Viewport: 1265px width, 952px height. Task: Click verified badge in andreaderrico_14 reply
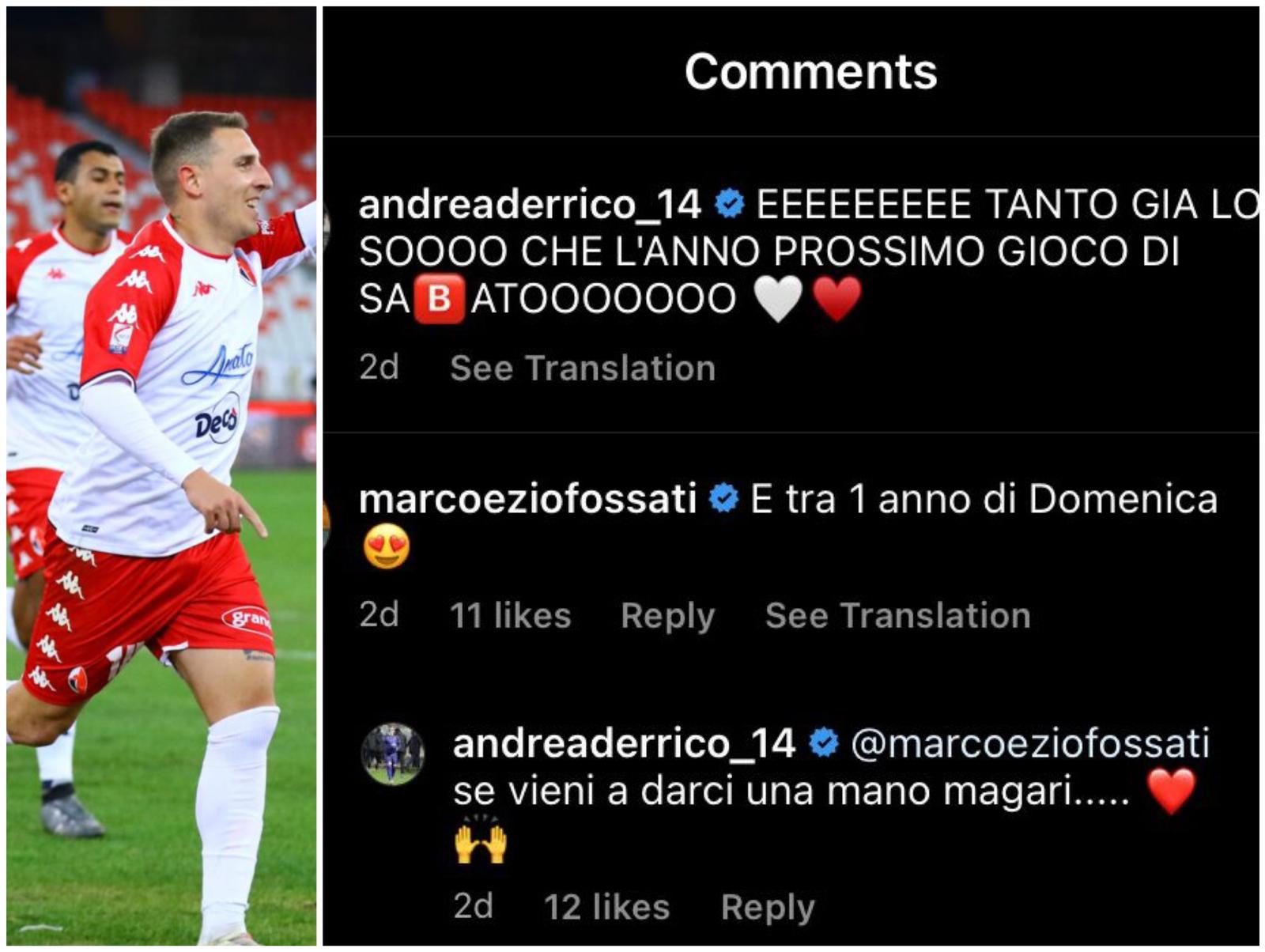[x=824, y=743]
